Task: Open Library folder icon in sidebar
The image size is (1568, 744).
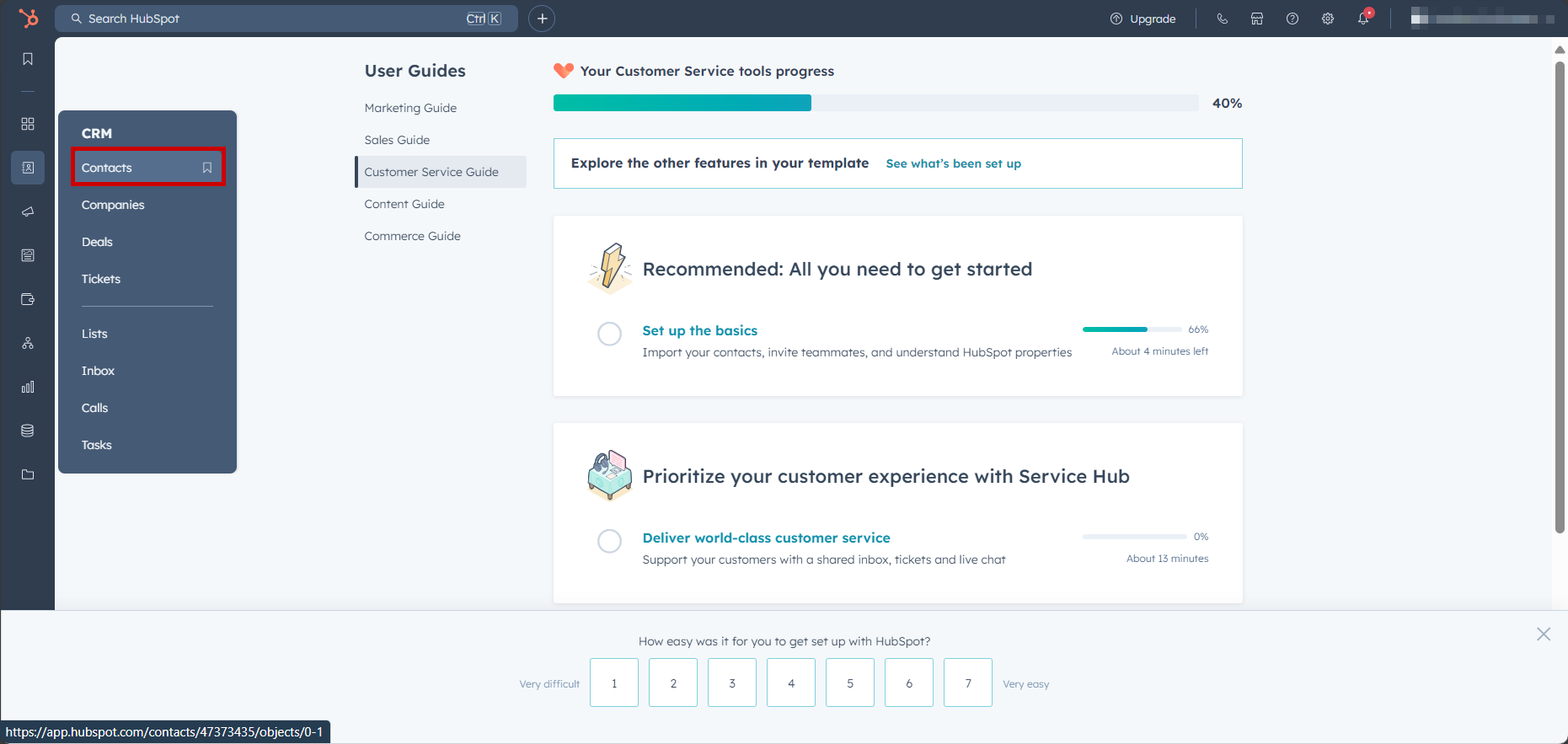Action: pyautogui.click(x=28, y=474)
